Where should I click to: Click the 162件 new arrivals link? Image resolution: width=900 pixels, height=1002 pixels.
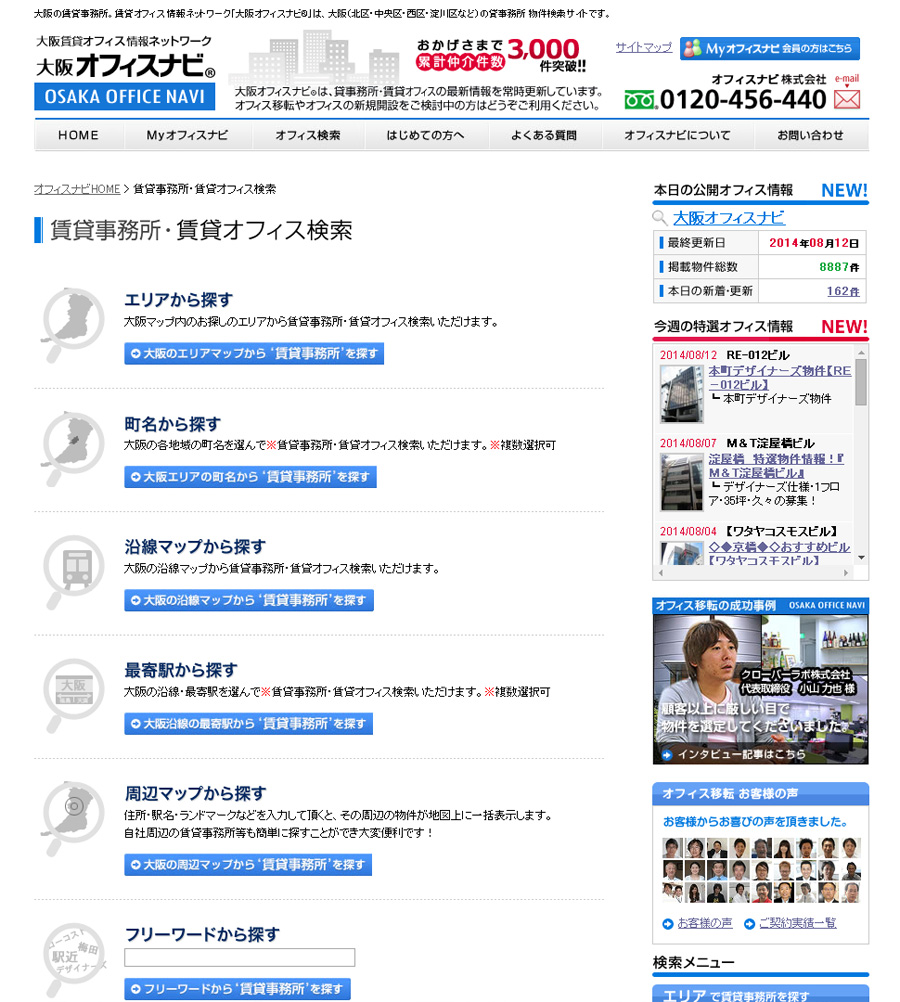[x=842, y=291]
